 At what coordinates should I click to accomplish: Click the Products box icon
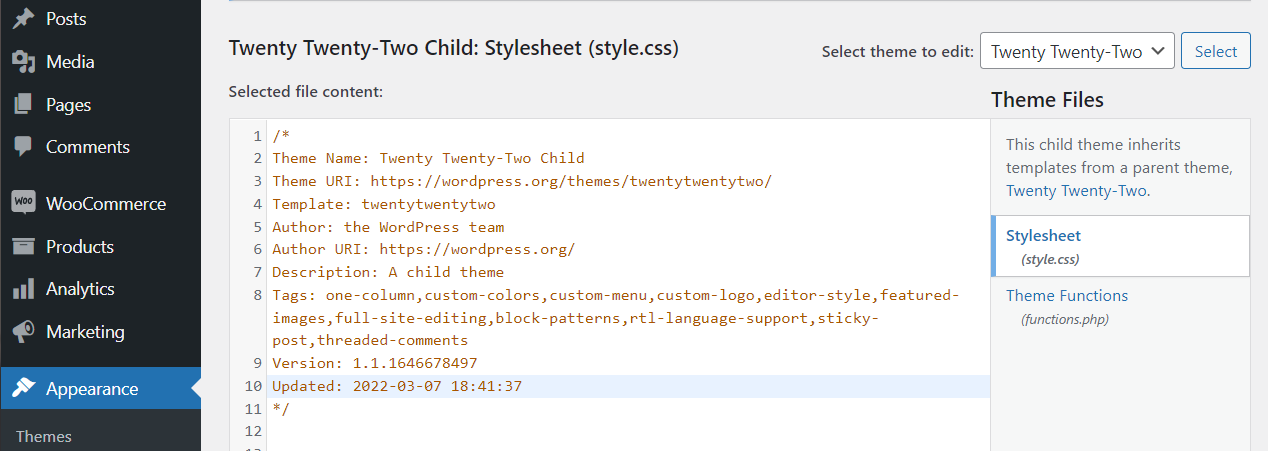pyautogui.click(x=24, y=247)
